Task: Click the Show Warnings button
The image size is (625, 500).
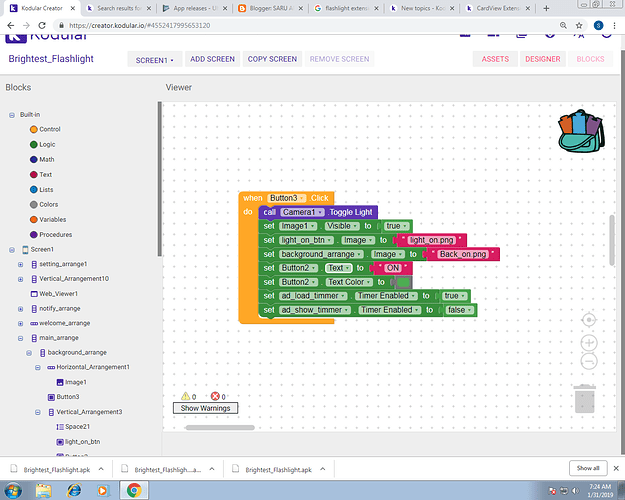Action: click(205, 408)
